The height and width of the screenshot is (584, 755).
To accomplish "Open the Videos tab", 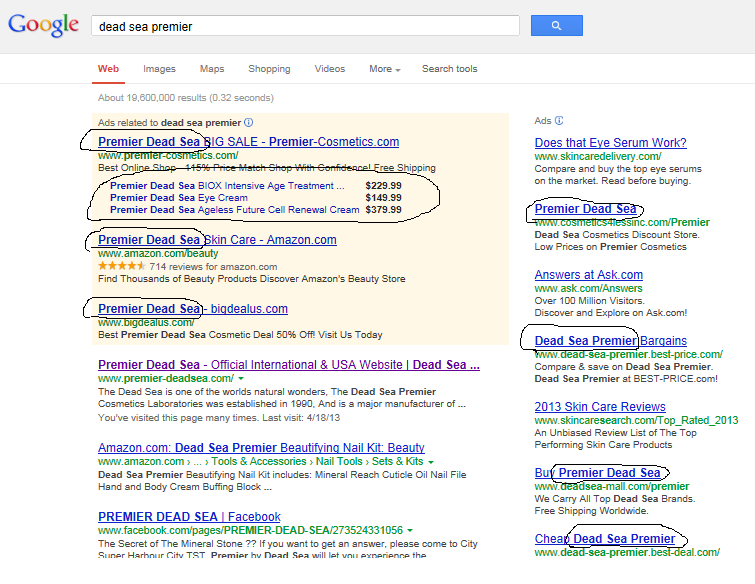I will point(330,69).
